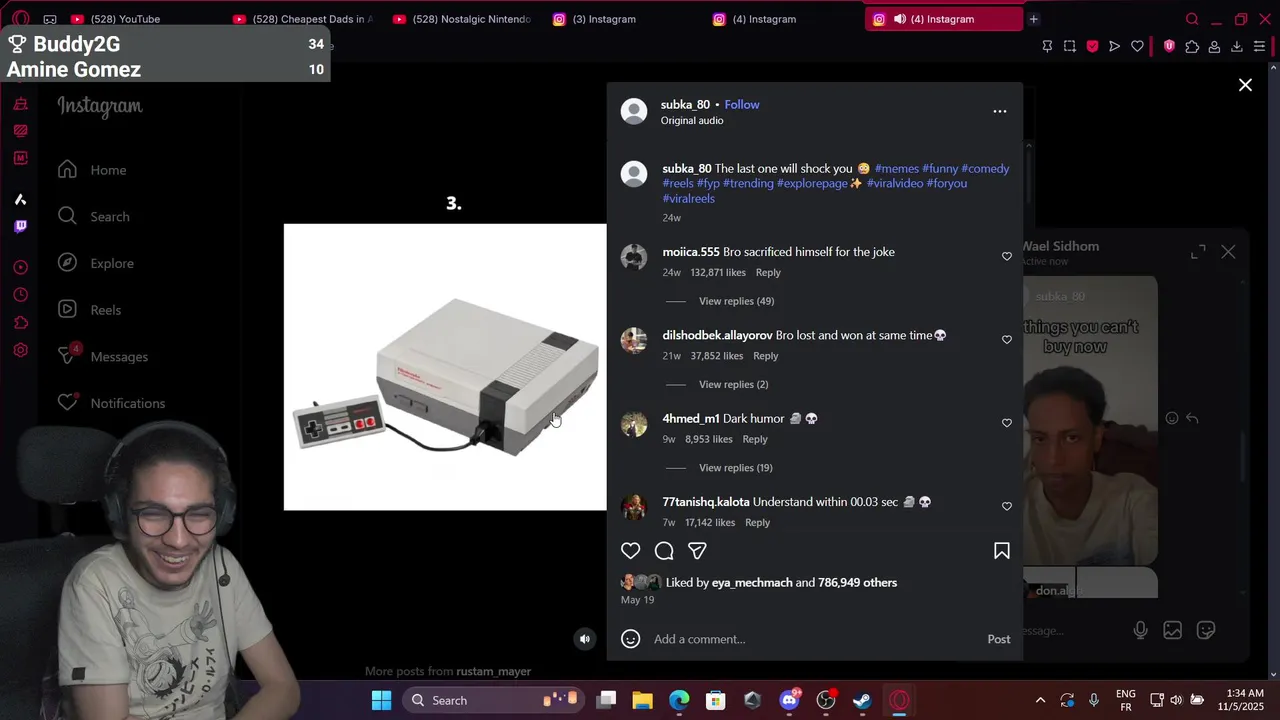Close Wael Sidhom chat panel

point(1228,252)
